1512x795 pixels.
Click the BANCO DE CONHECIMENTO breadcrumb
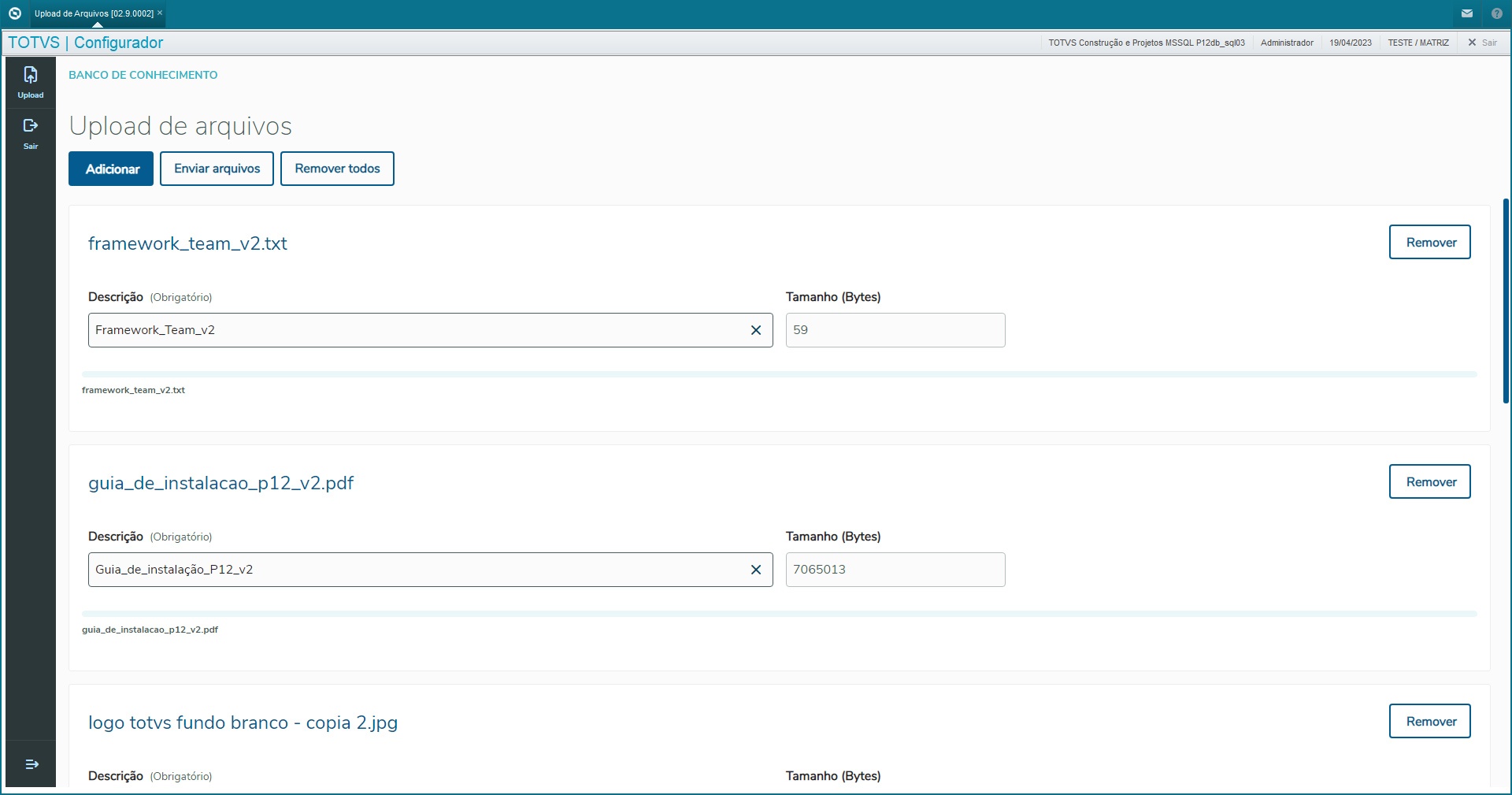(143, 75)
